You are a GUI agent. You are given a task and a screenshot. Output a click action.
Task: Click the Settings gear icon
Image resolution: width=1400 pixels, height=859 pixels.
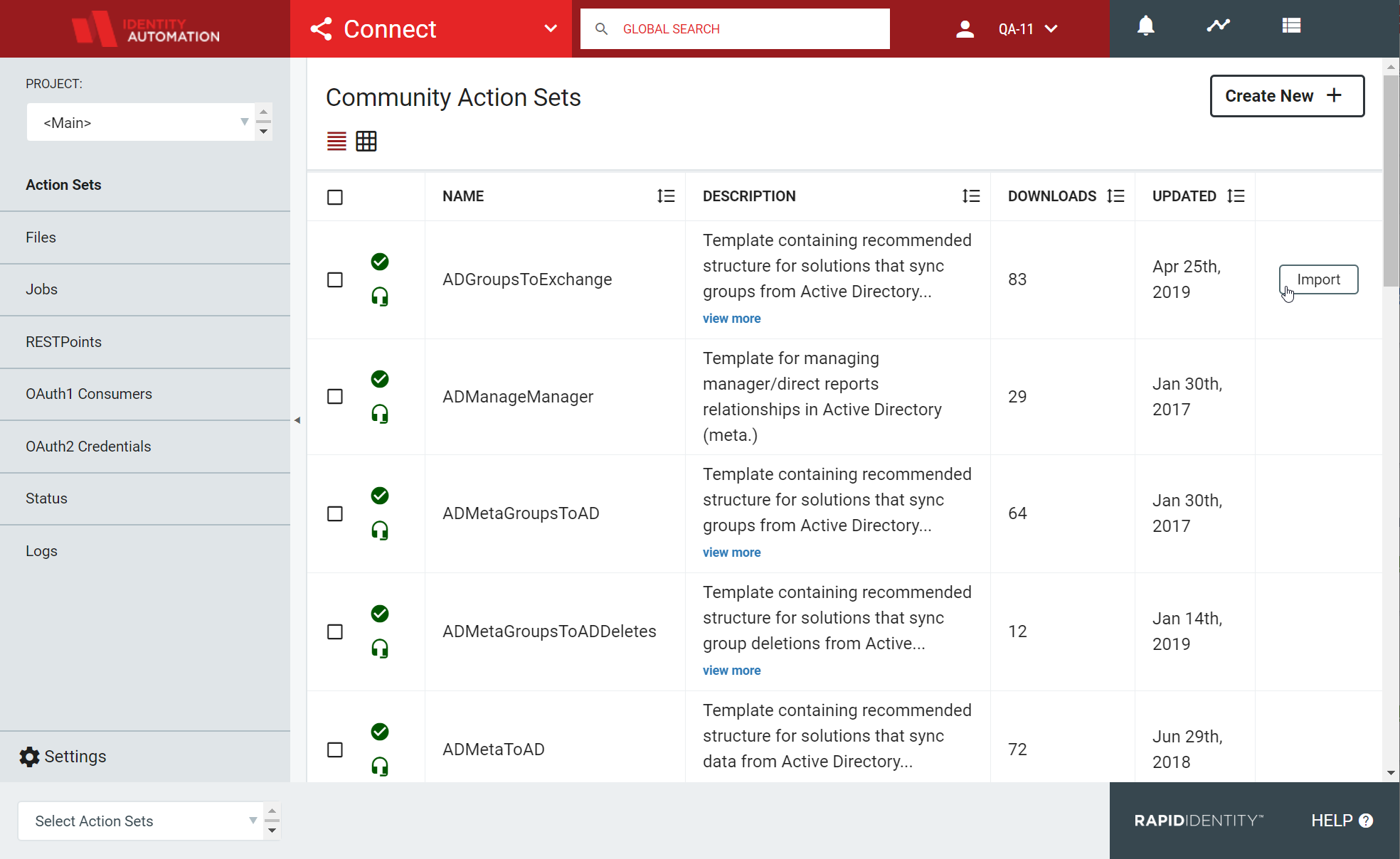click(x=29, y=757)
